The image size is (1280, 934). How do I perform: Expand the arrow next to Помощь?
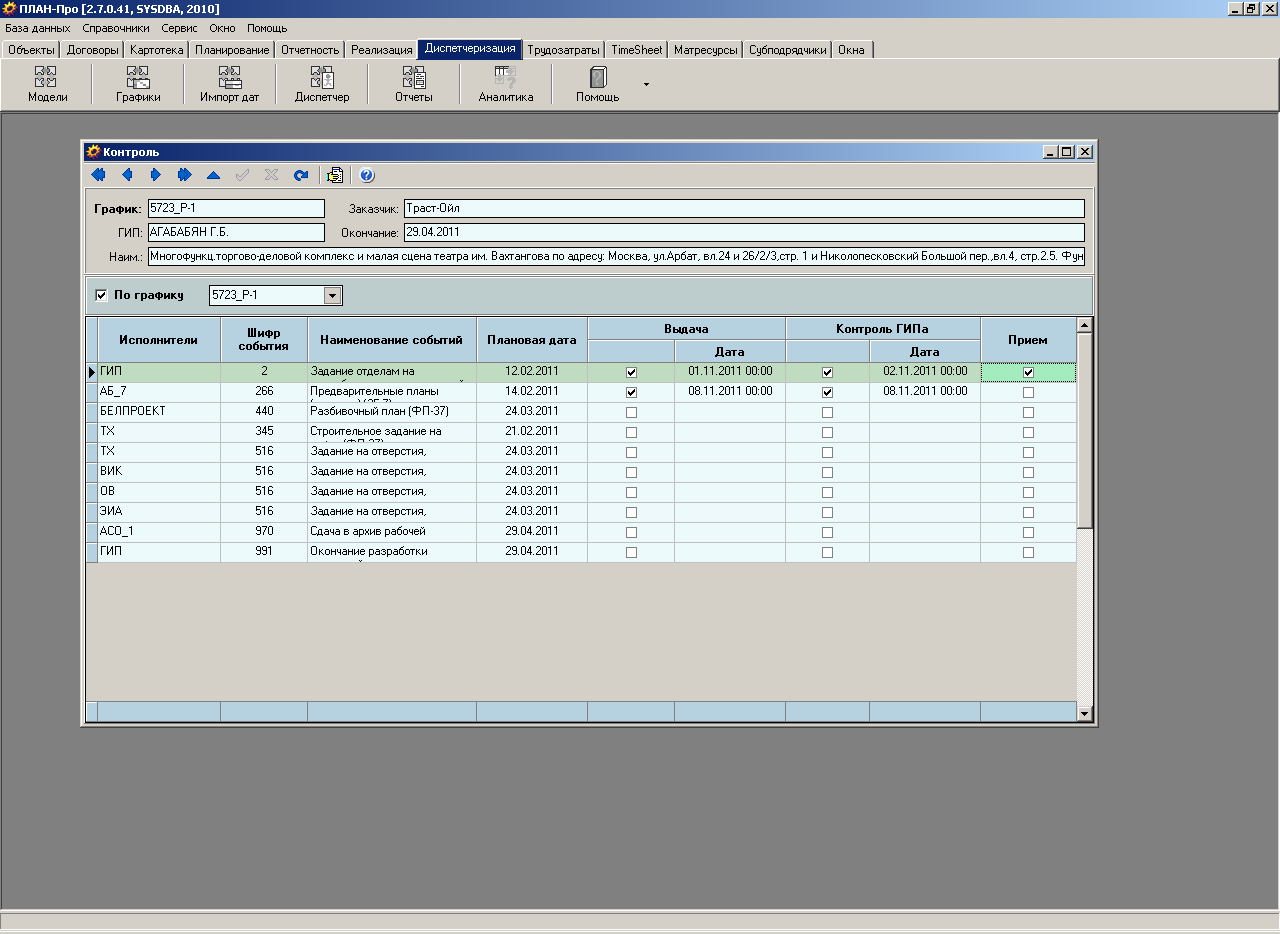pos(646,84)
